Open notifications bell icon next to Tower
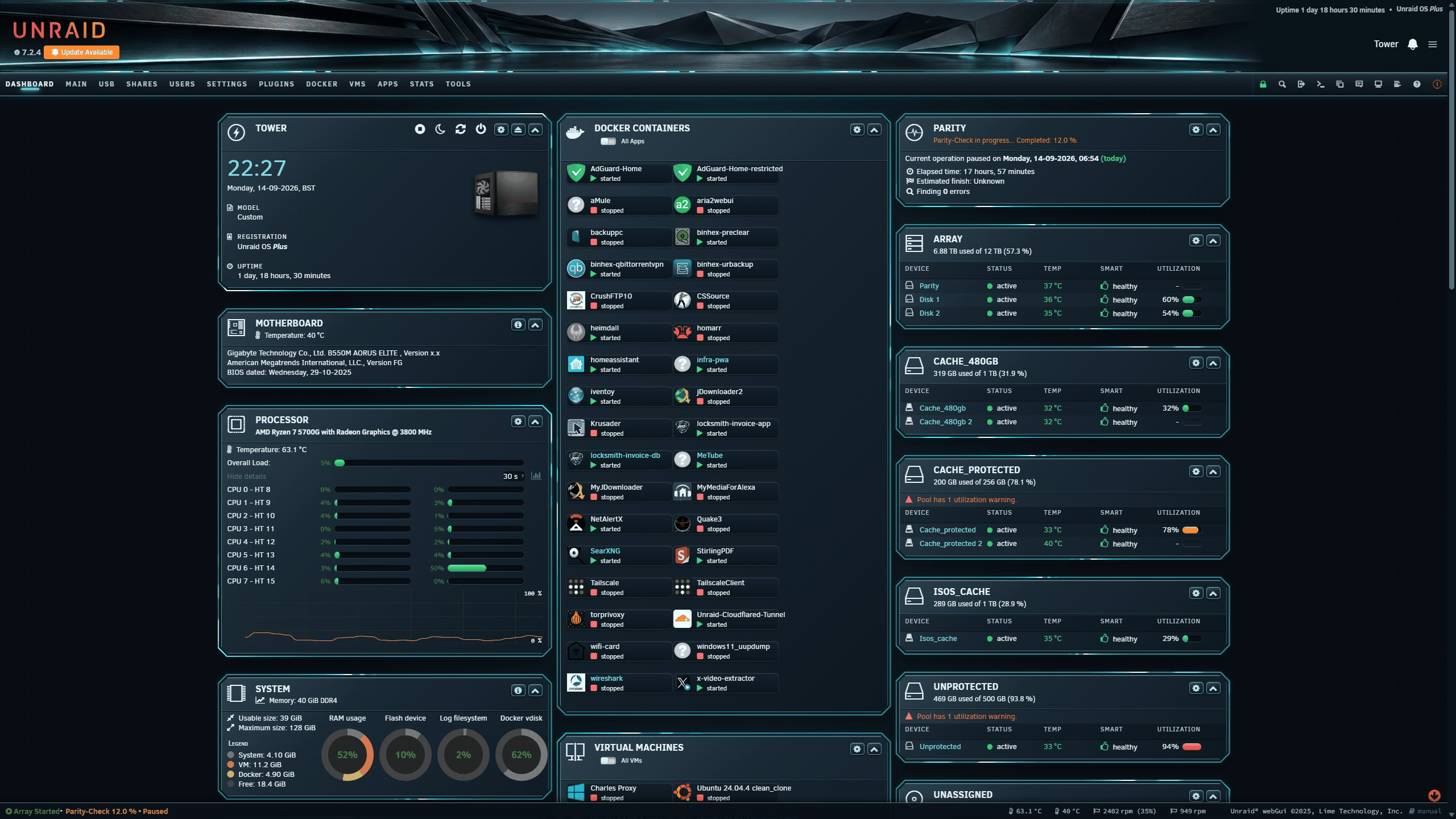 1413,44
